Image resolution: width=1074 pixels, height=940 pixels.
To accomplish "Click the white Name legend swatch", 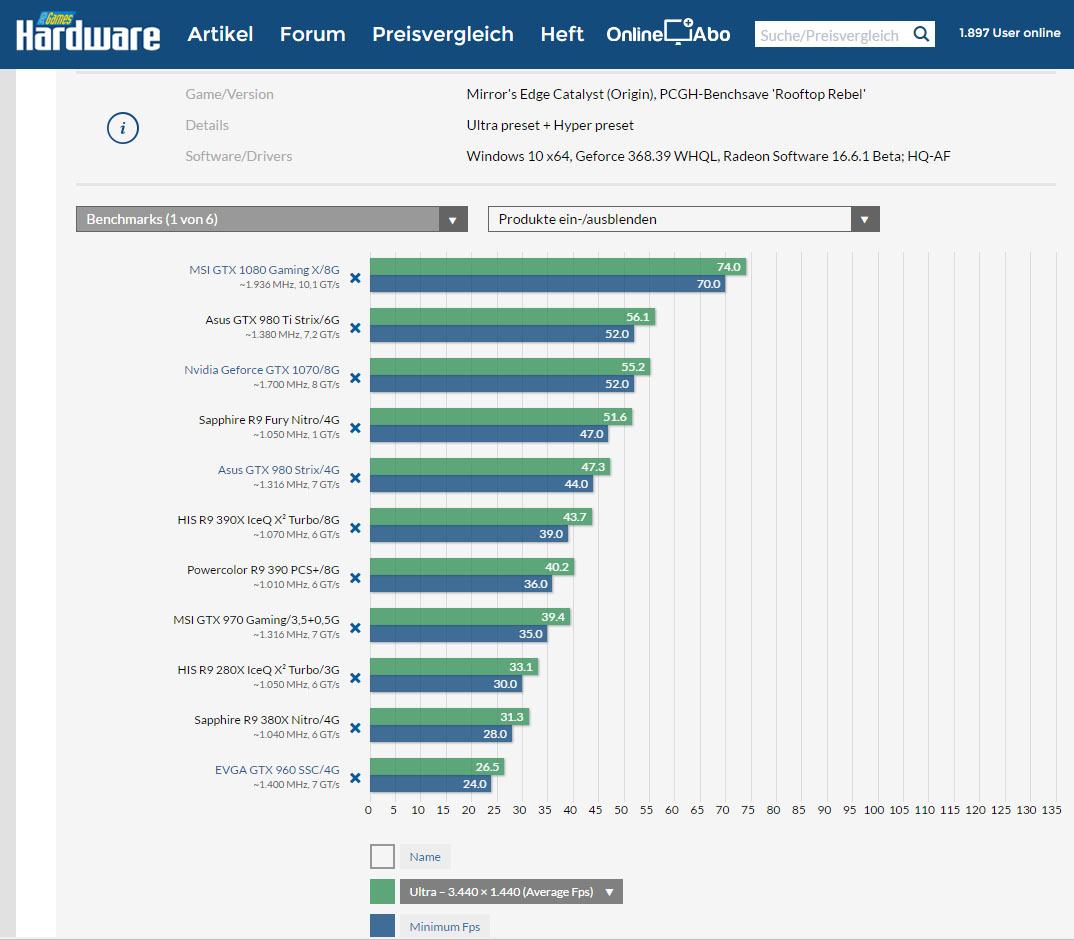I will pyautogui.click(x=382, y=856).
